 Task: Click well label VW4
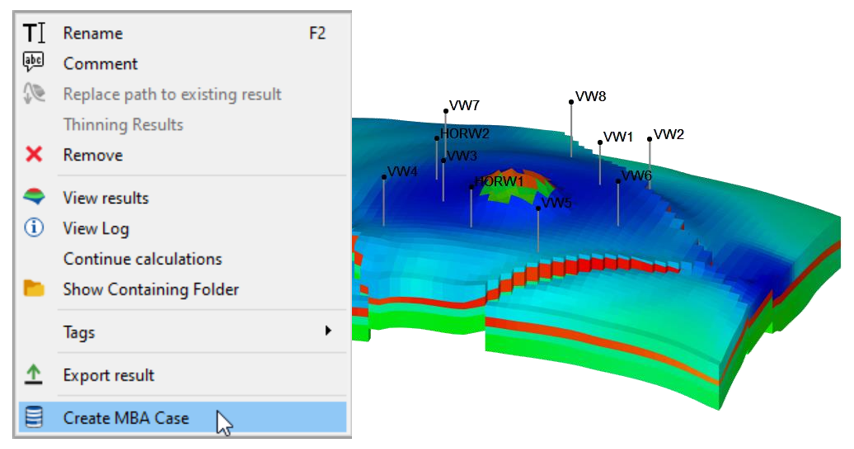402,172
